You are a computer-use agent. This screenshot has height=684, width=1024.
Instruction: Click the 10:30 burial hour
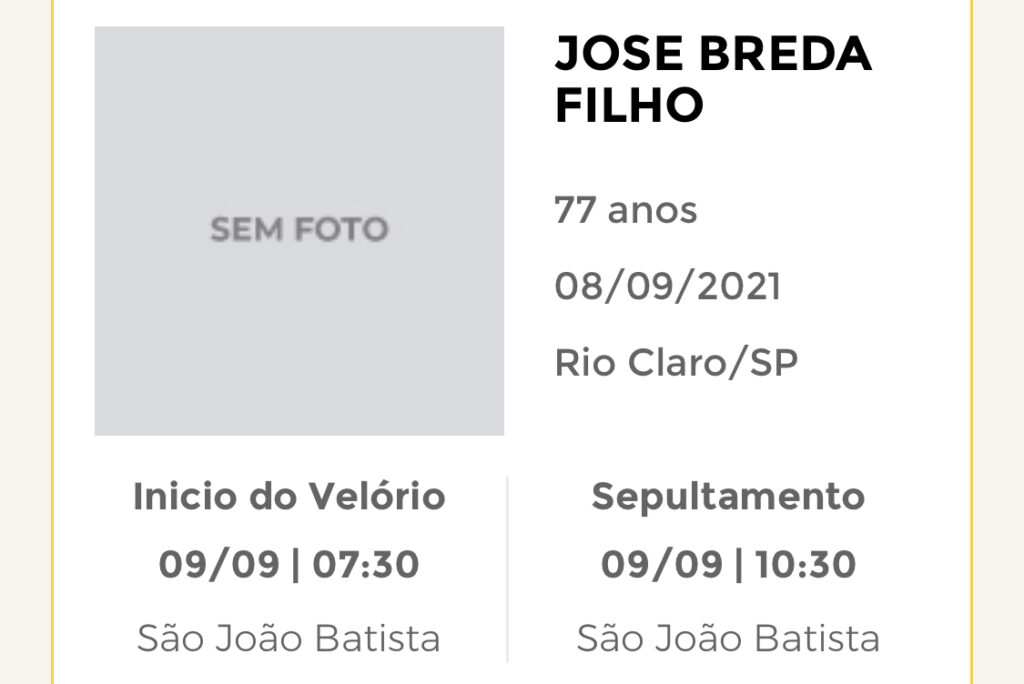805,564
